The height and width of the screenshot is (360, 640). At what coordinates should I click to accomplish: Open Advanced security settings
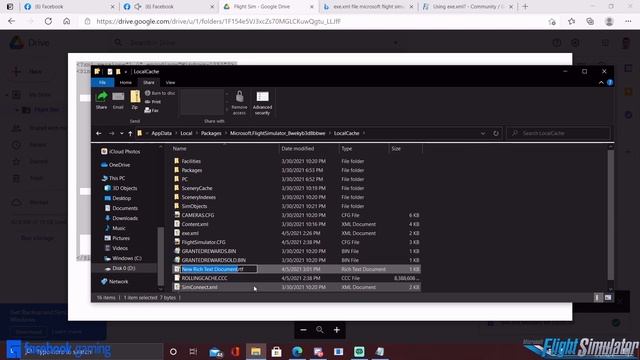point(262,102)
